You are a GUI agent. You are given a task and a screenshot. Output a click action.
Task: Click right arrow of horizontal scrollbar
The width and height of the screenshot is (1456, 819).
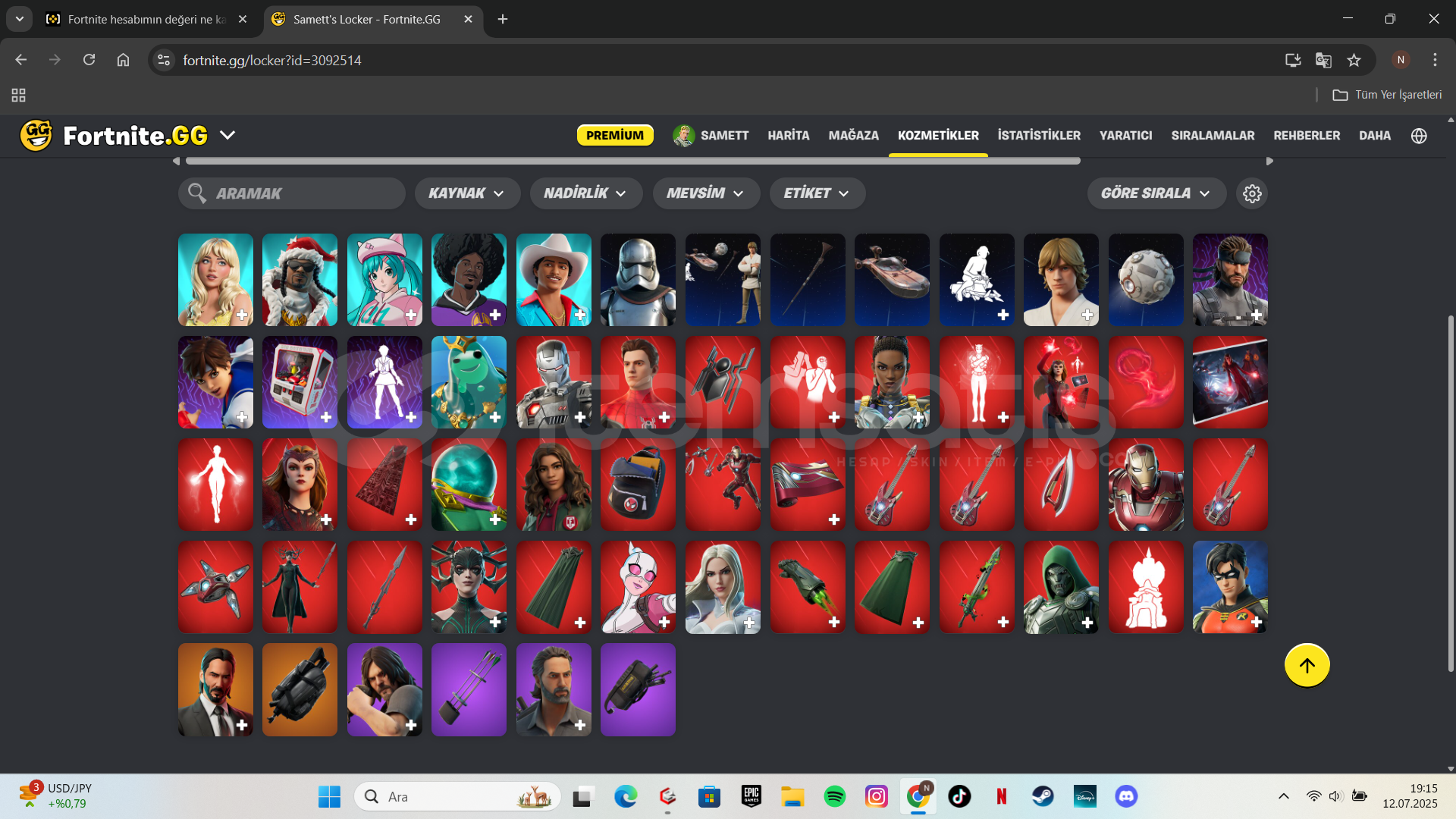tap(1270, 161)
